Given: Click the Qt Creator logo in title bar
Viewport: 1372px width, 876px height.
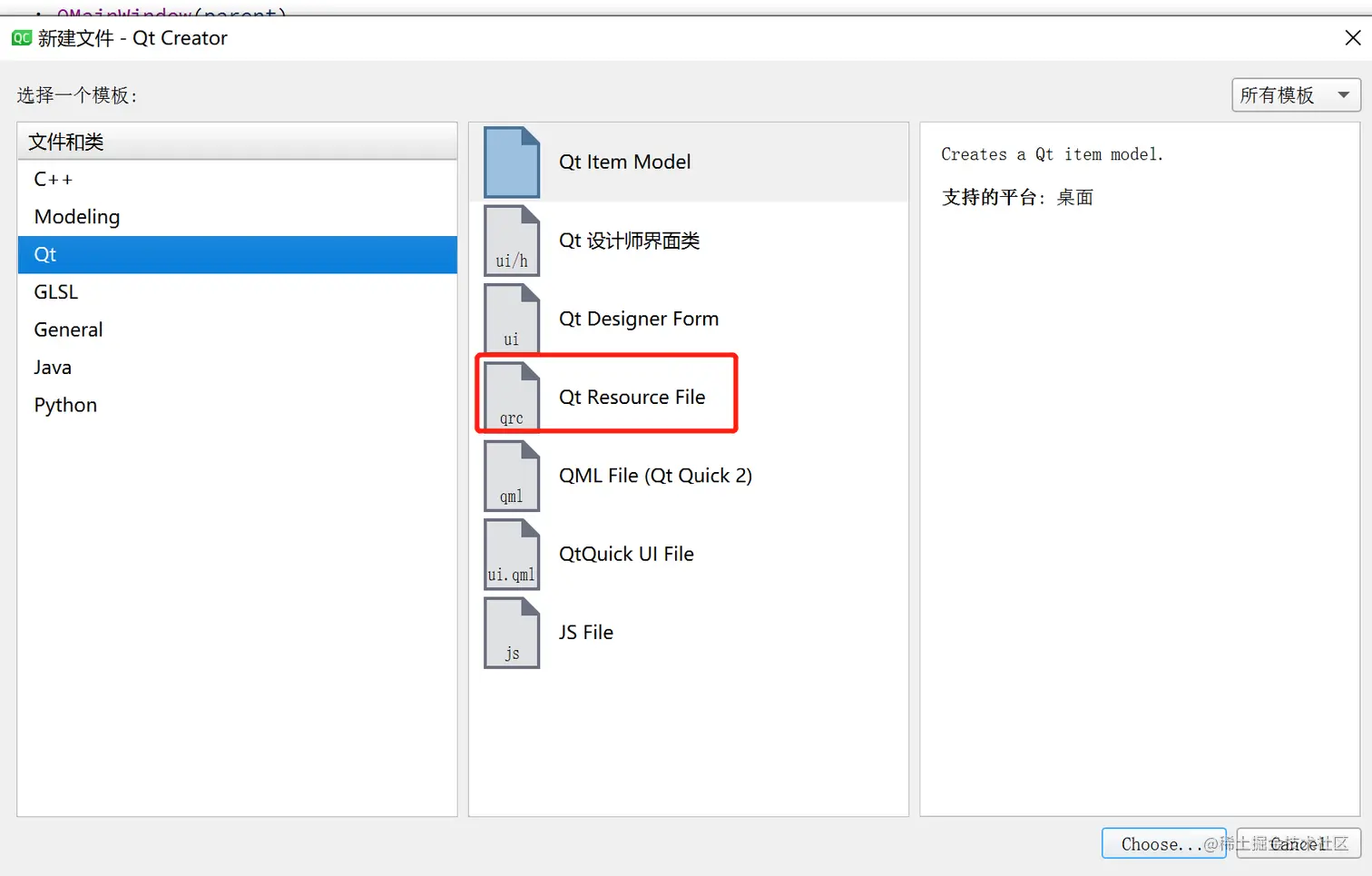Looking at the screenshot, I should [22, 38].
